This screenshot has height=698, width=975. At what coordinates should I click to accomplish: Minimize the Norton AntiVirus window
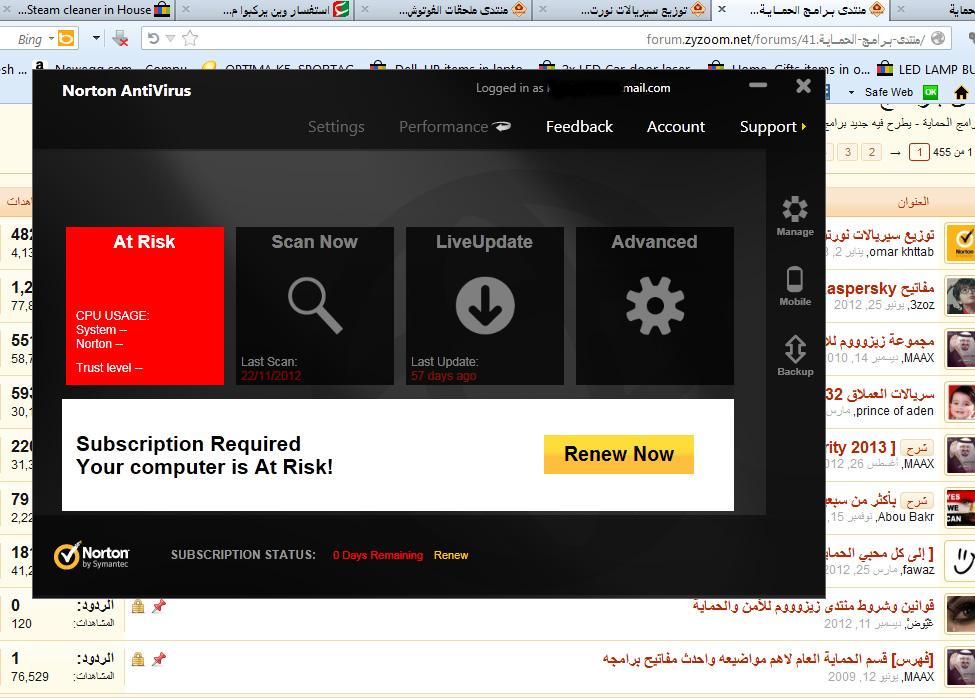(x=758, y=85)
